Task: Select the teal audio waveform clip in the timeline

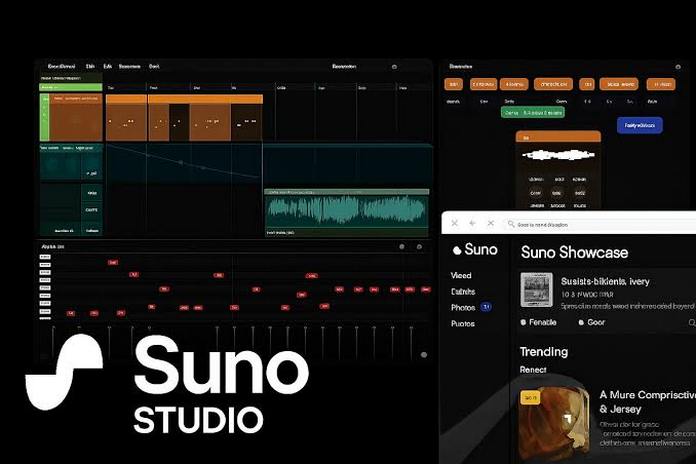Action: (346, 211)
